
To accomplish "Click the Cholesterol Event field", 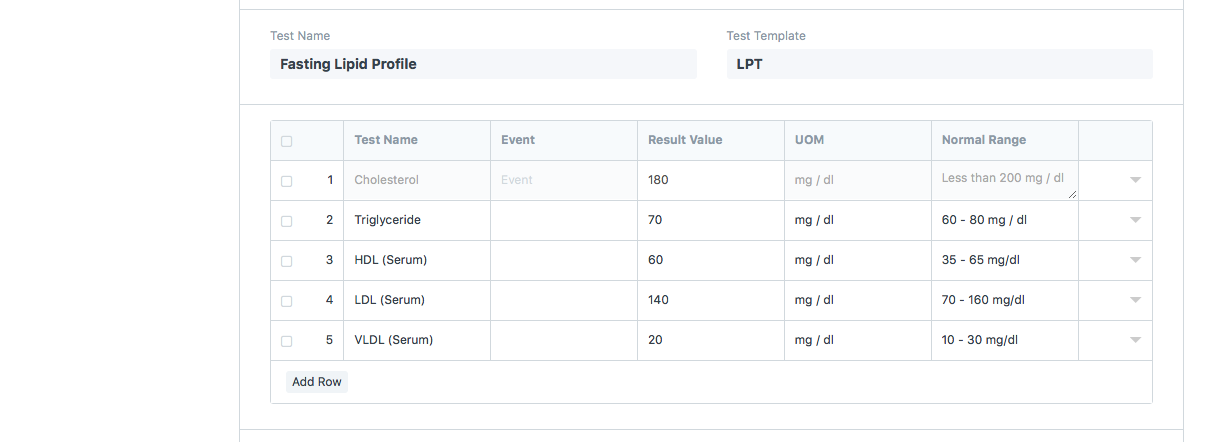I will [x=563, y=180].
